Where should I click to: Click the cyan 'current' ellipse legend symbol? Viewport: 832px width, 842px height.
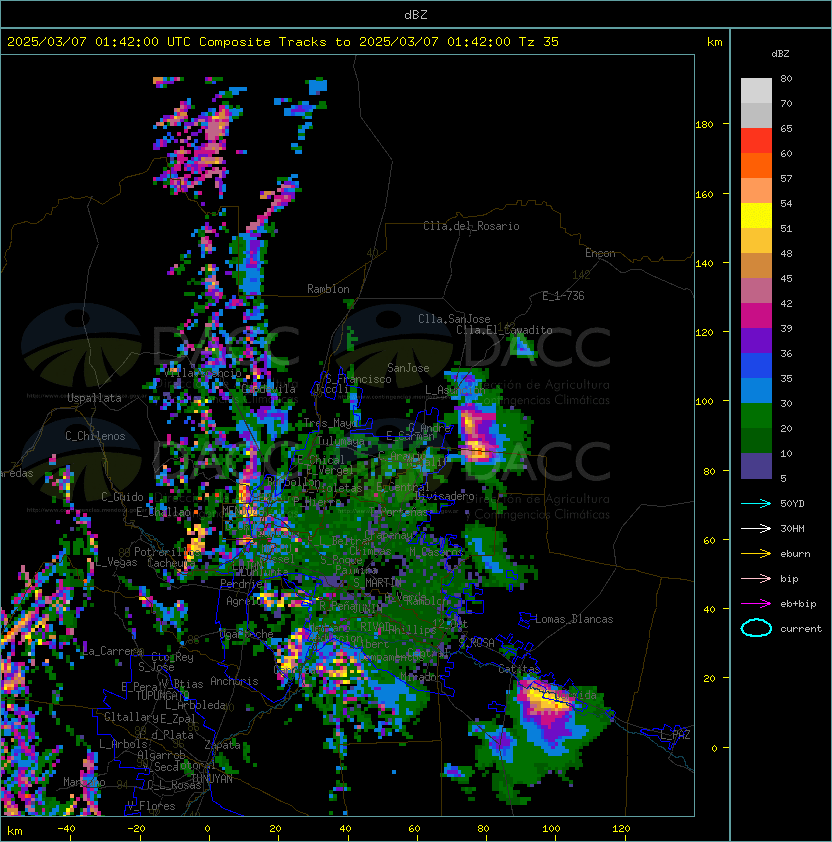pos(756,628)
